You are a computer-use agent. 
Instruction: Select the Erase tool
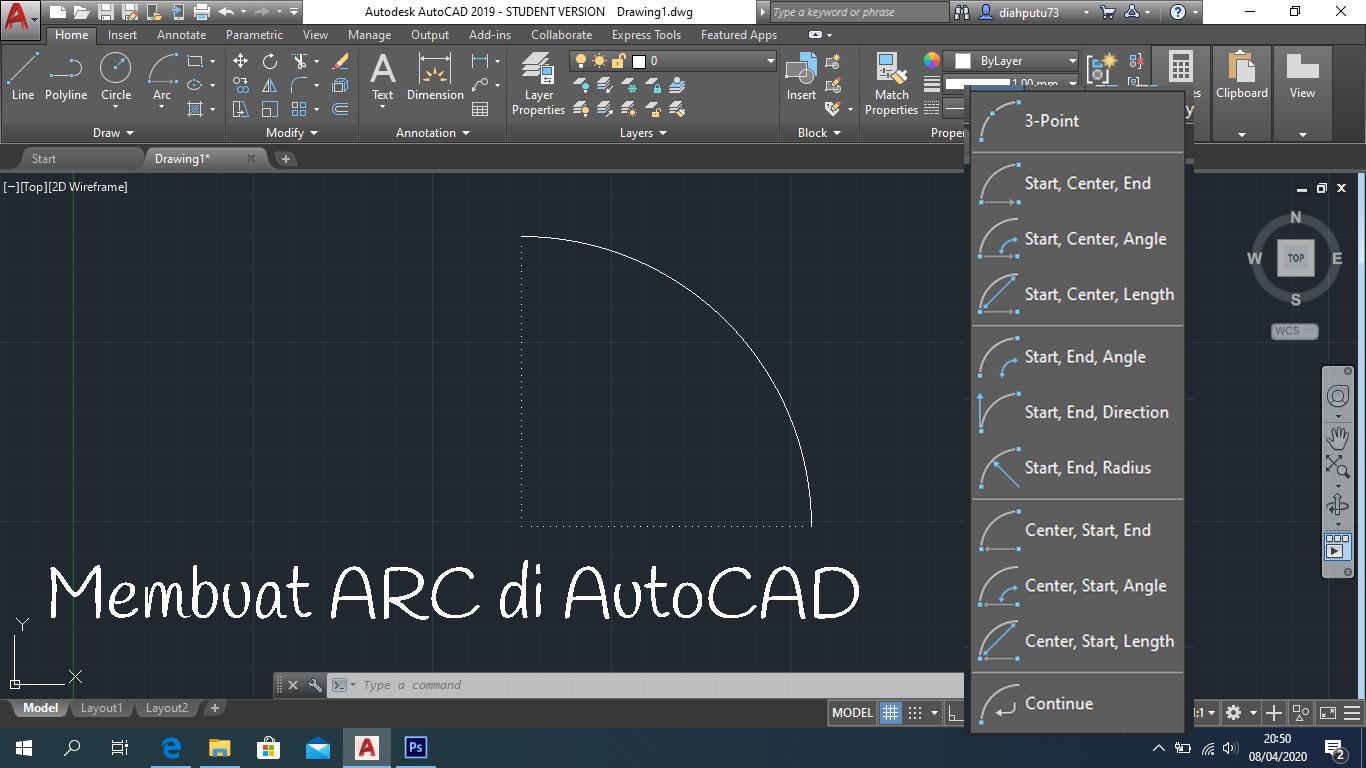pyautogui.click(x=340, y=61)
